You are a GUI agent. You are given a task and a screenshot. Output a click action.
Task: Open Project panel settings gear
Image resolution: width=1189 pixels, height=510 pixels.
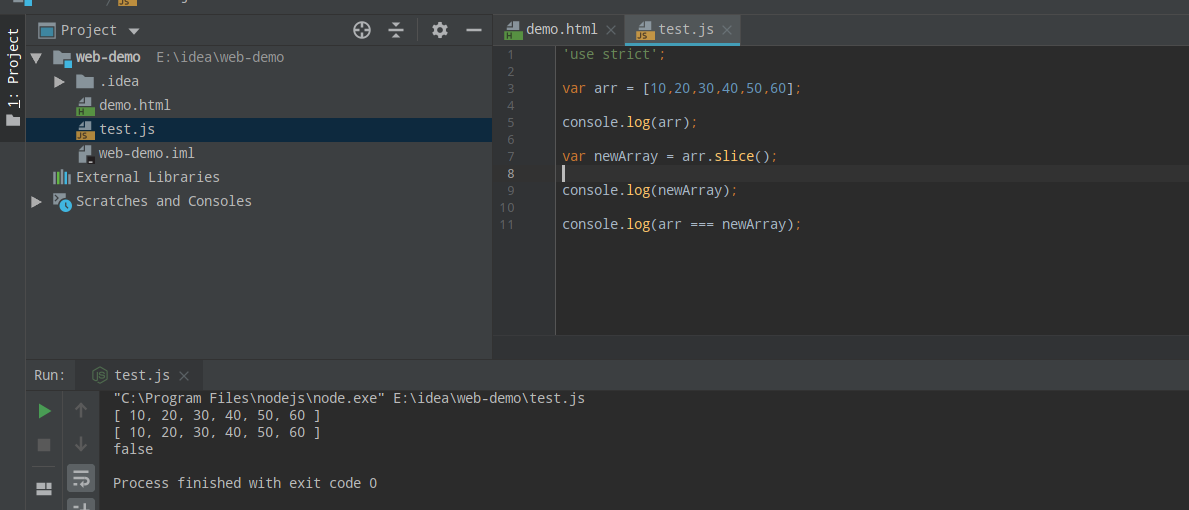pyautogui.click(x=440, y=30)
